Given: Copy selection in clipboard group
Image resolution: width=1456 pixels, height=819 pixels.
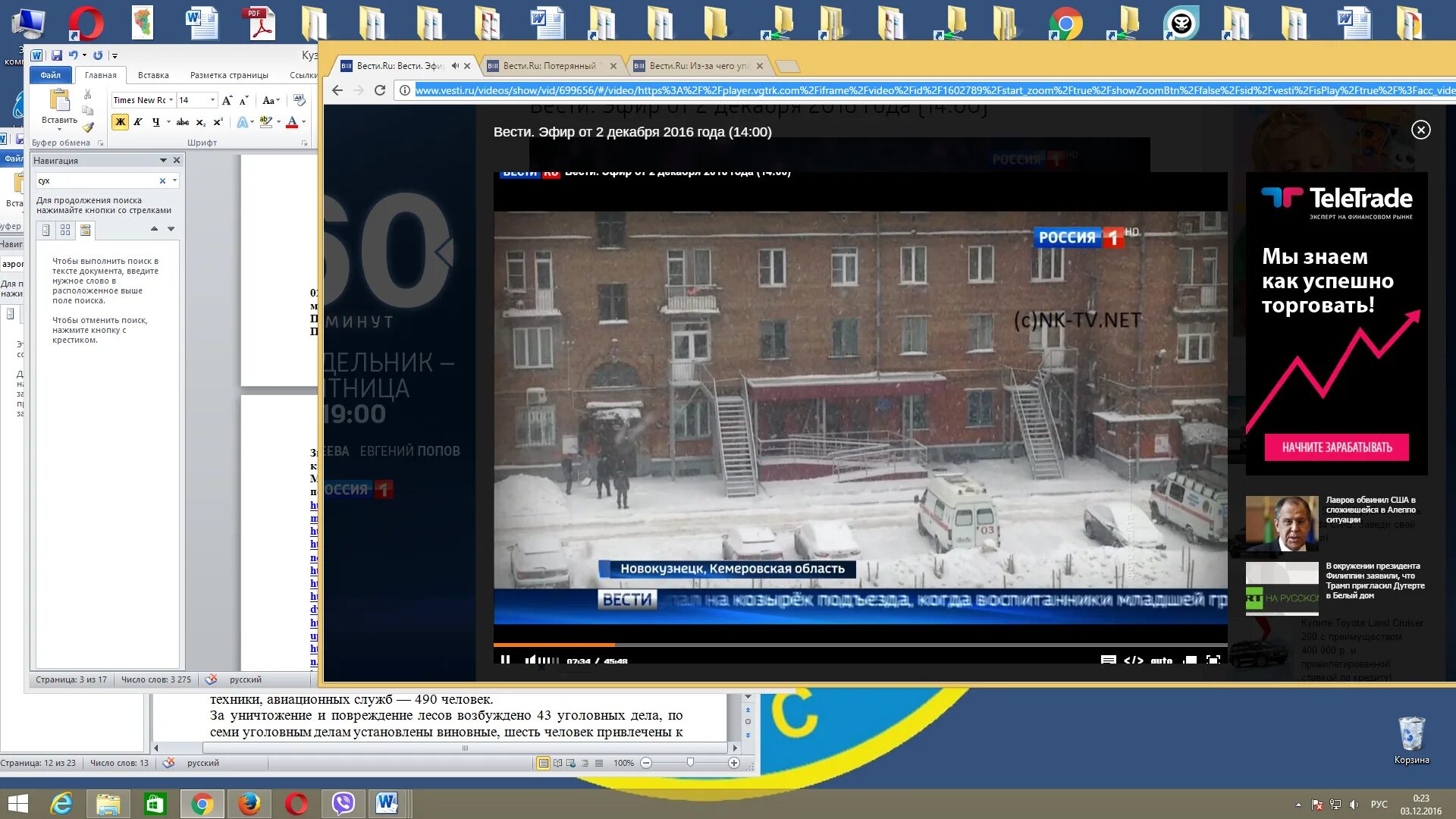Looking at the screenshot, I should click(88, 111).
